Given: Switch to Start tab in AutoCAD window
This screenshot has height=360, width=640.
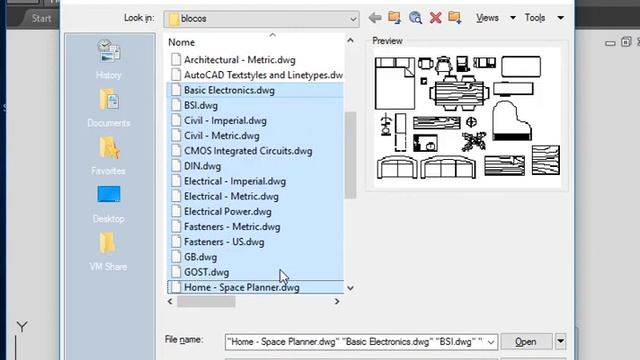Looking at the screenshot, I should coord(41,18).
